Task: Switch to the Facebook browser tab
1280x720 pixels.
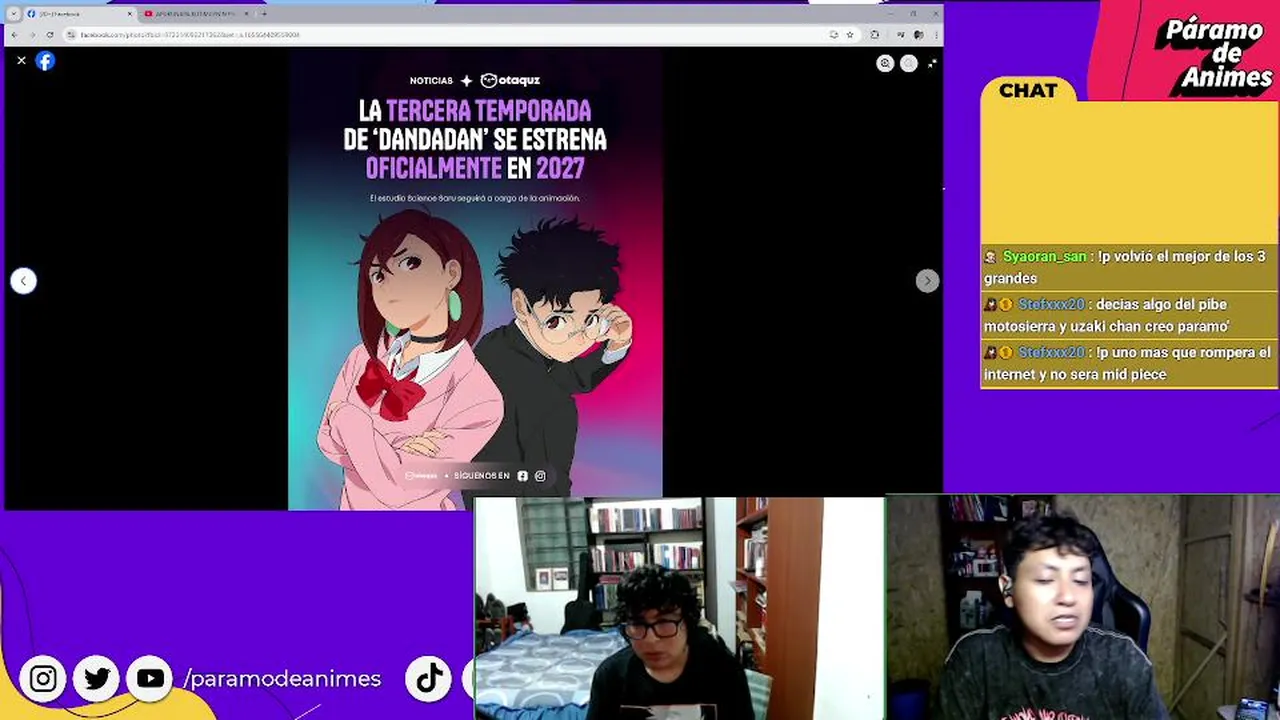Action: (x=78, y=14)
